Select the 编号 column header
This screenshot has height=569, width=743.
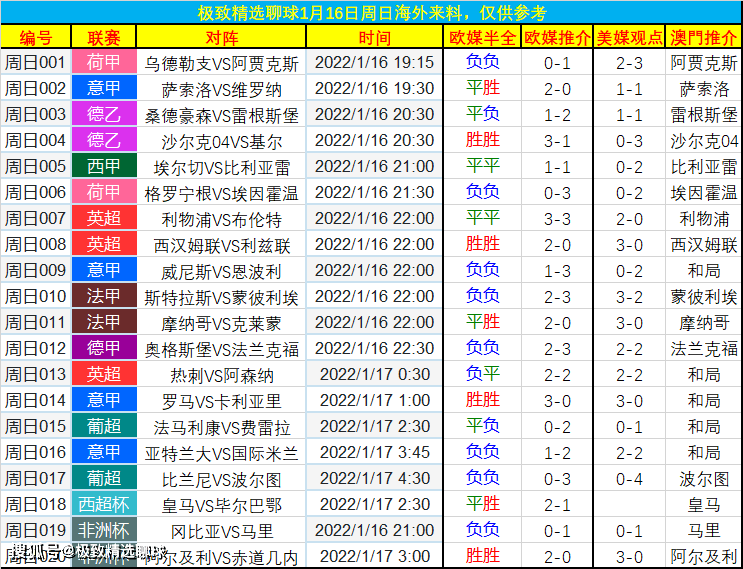tap(35, 38)
